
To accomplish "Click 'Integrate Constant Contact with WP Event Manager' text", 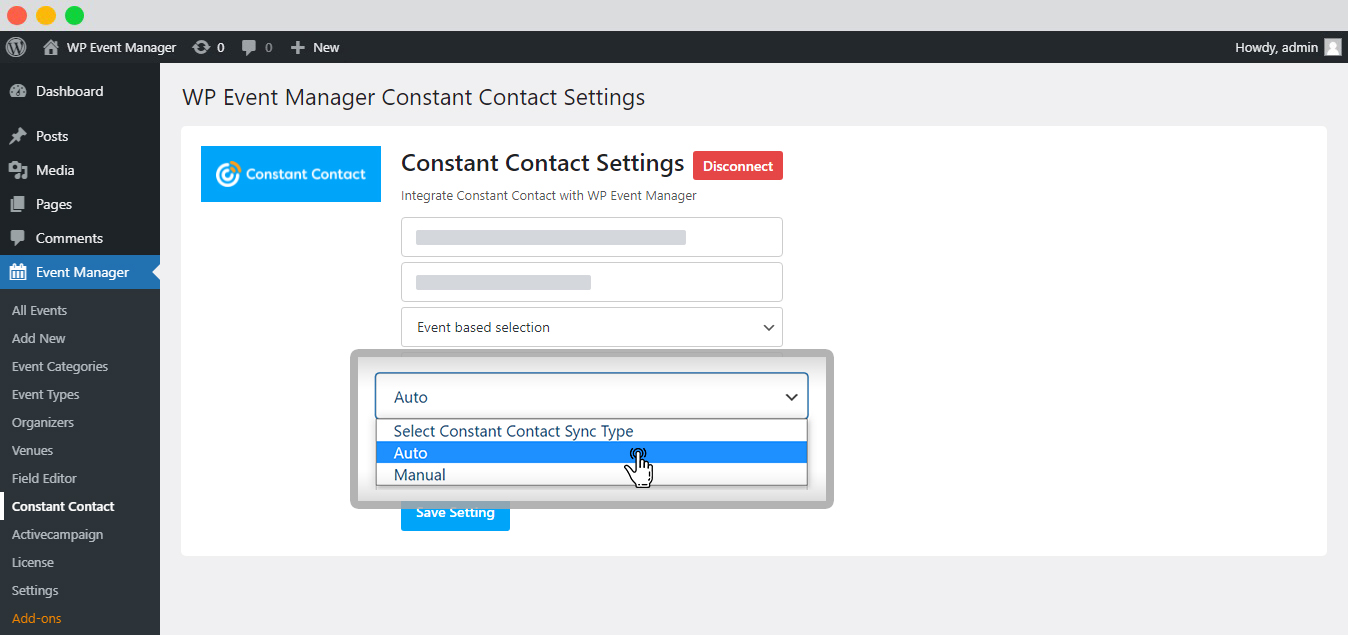I will click(549, 196).
